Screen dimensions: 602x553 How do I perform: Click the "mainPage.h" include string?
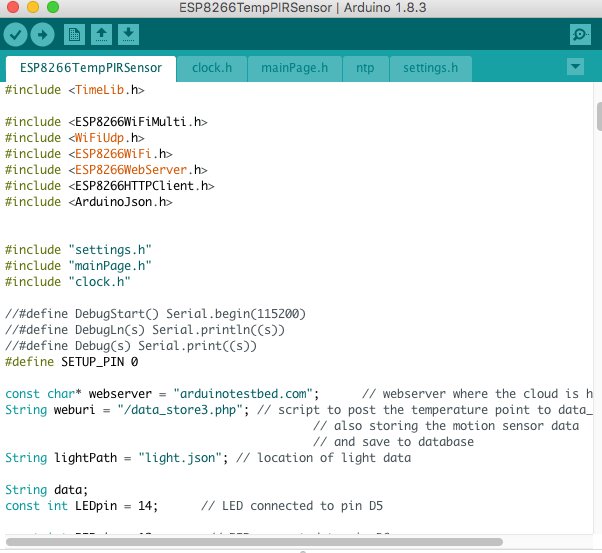click(x=110, y=266)
